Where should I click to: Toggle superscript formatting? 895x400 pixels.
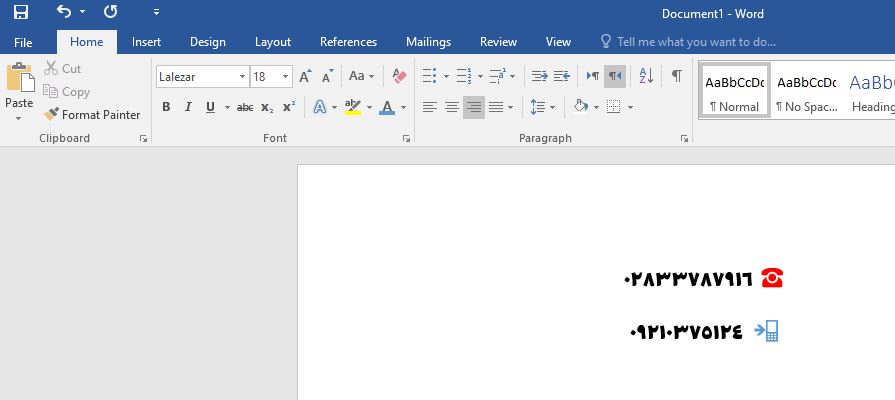click(289, 107)
